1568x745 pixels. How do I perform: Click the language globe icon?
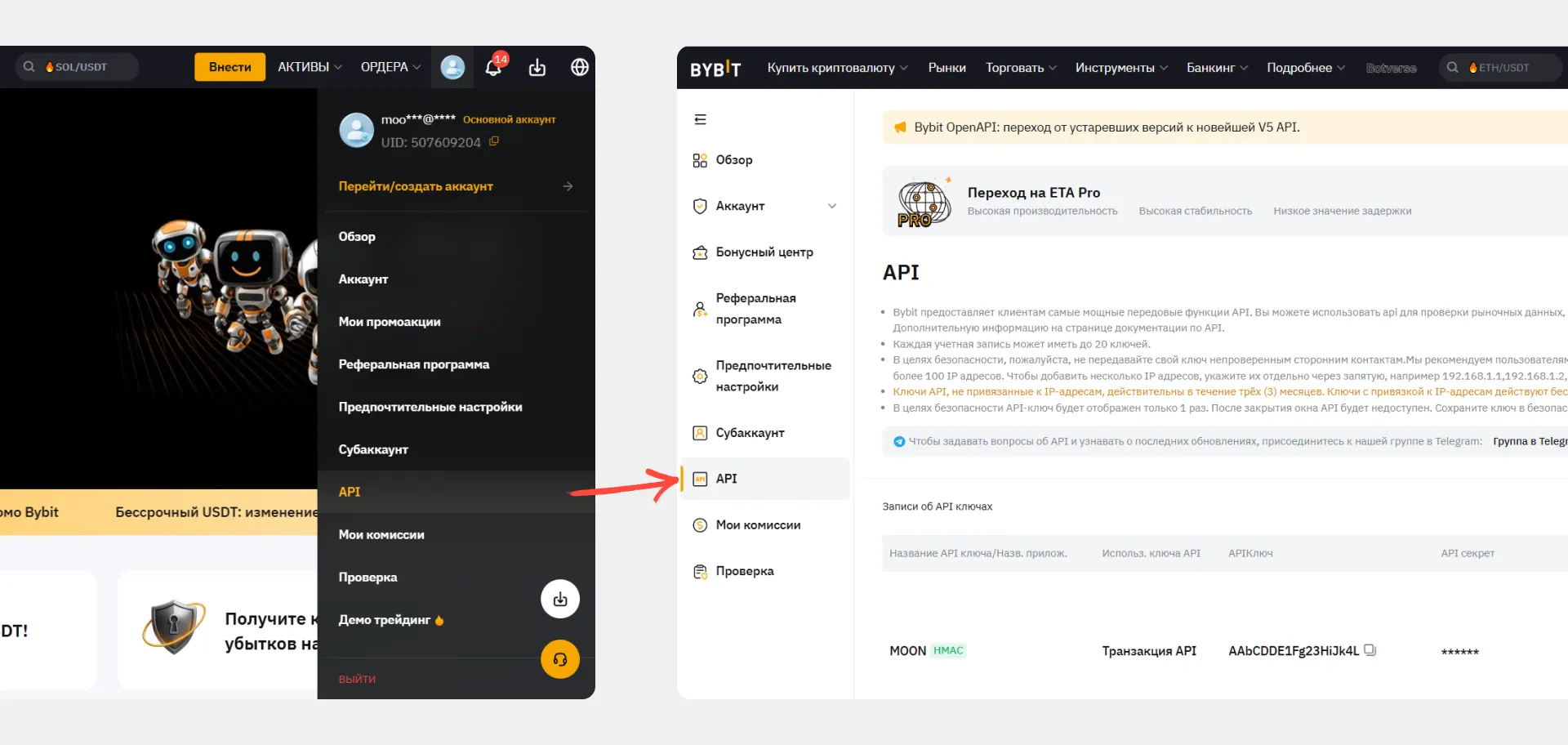click(579, 68)
